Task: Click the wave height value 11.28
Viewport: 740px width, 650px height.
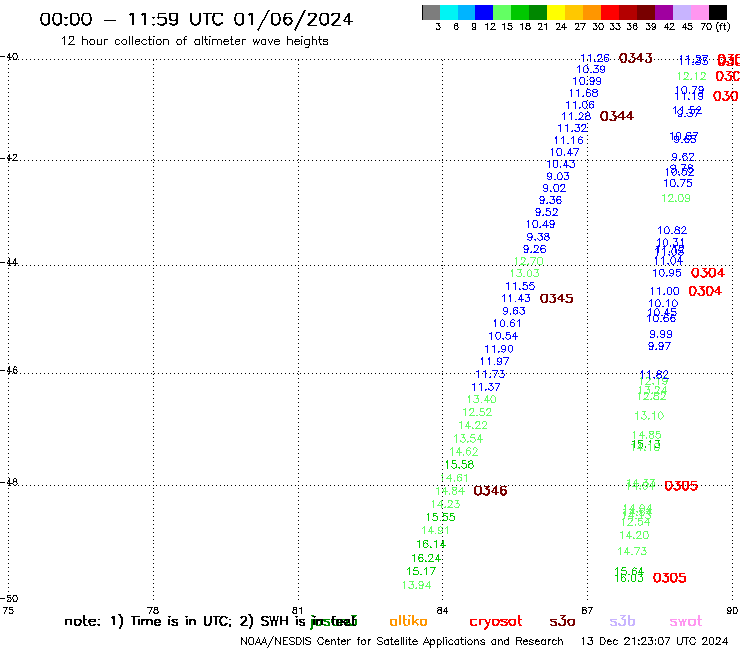Action: click(x=576, y=117)
